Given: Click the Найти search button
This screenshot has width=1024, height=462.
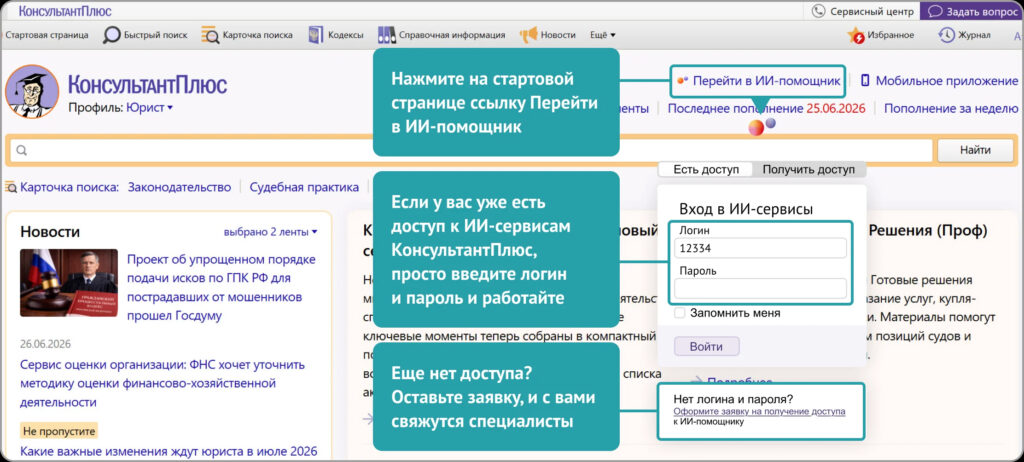Looking at the screenshot, I should click(x=976, y=150).
